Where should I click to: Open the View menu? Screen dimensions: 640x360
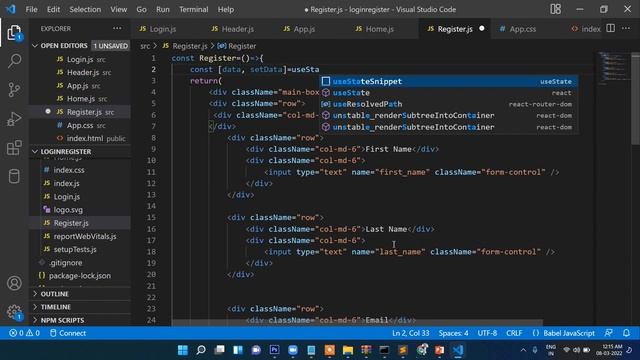point(118,9)
